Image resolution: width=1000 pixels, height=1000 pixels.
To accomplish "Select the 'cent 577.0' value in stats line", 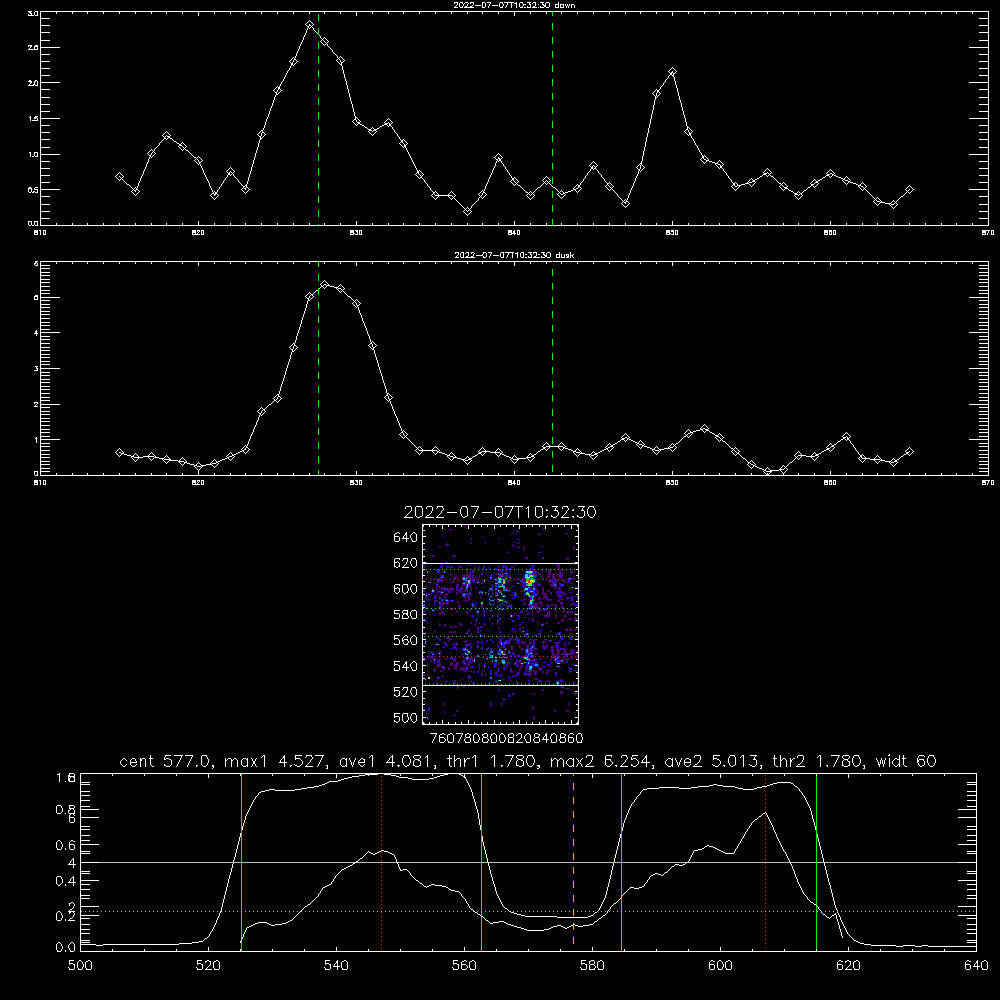I will pos(168,761).
